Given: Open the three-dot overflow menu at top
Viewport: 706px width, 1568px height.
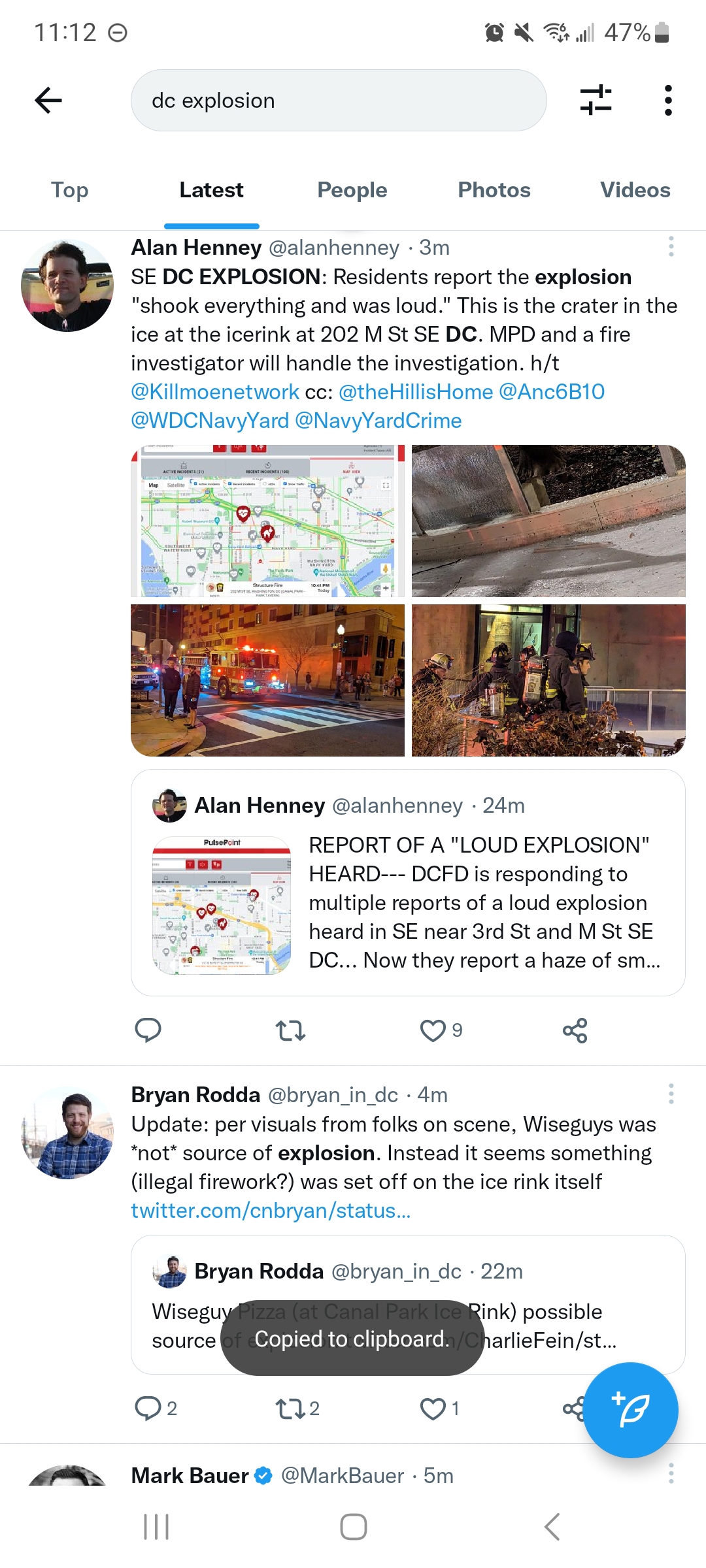Looking at the screenshot, I should click(x=667, y=100).
